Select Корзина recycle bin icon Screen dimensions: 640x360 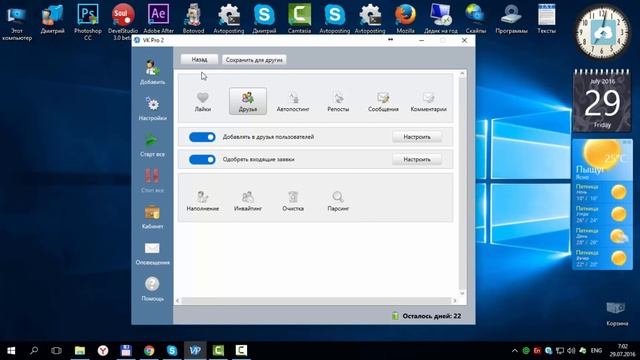(617, 313)
